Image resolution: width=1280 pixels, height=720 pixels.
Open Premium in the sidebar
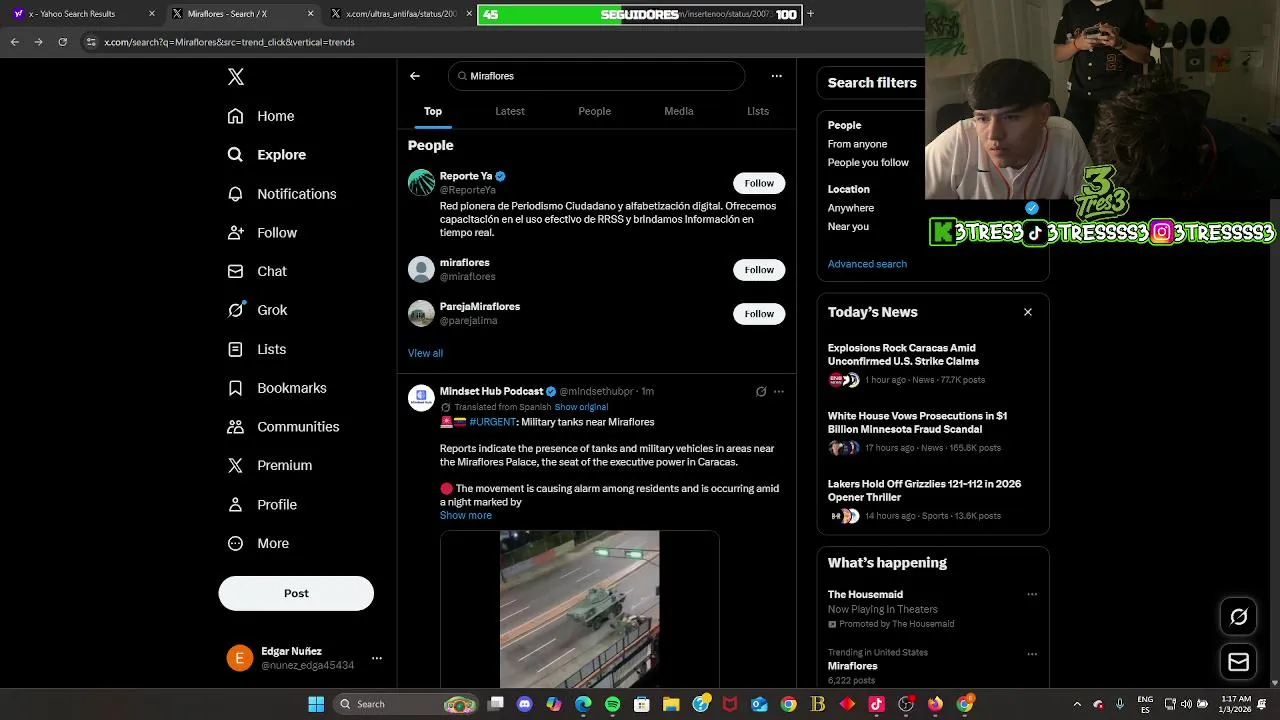pyautogui.click(x=270, y=465)
